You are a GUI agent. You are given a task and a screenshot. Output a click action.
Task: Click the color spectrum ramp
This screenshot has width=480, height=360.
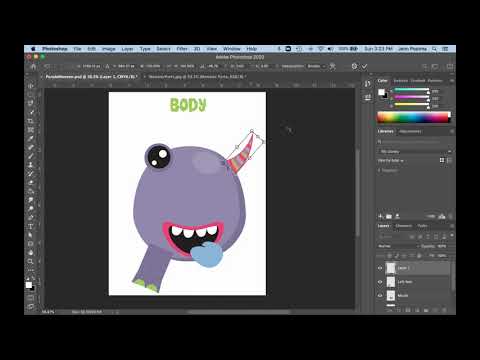tap(414, 118)
